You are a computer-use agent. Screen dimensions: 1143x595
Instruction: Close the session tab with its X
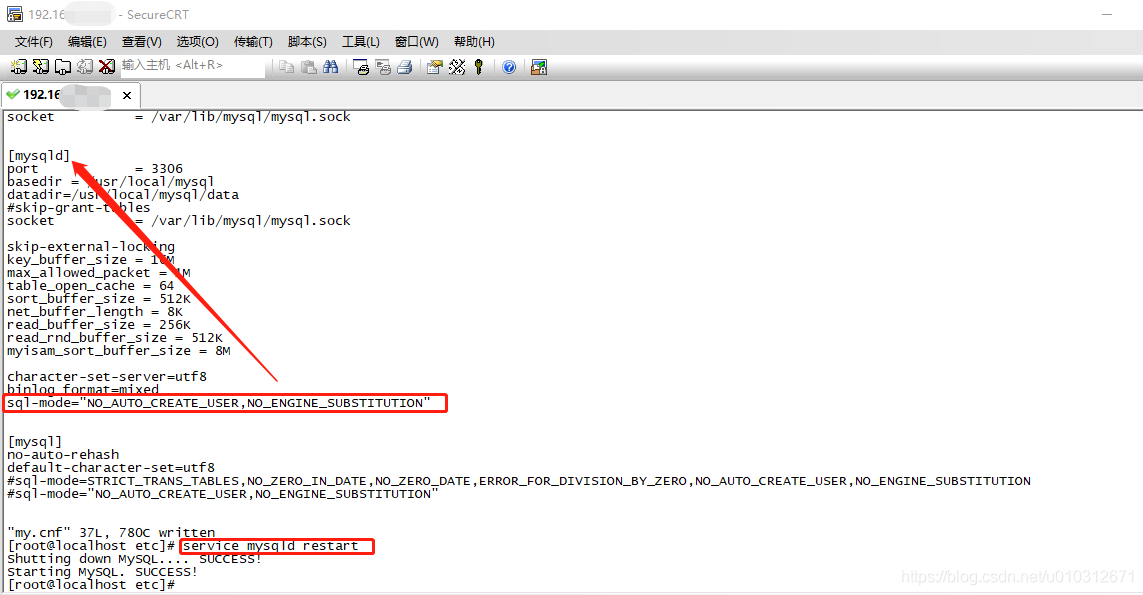tap(126, 97)
